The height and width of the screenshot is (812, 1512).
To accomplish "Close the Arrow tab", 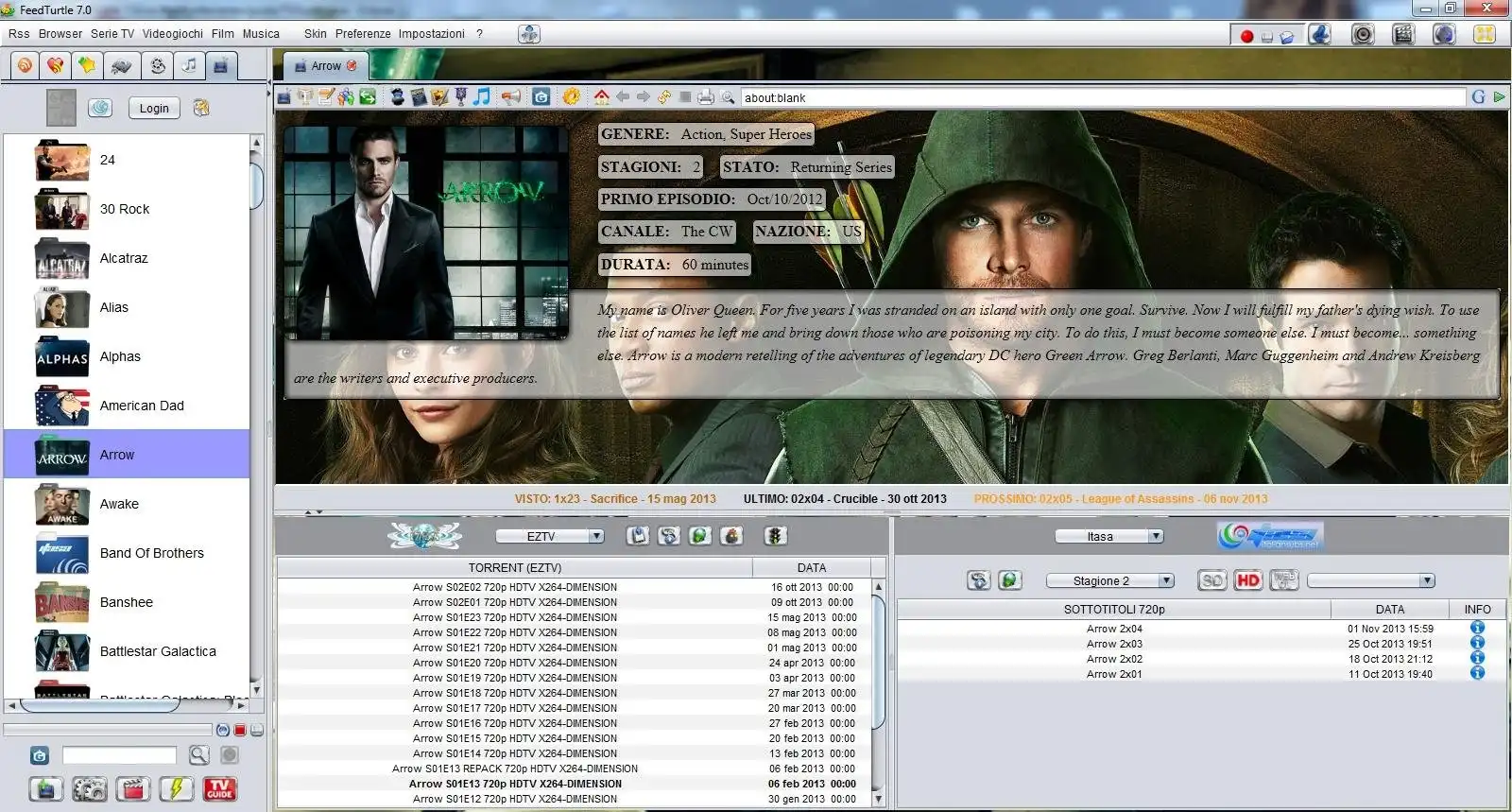I will coord(352,66).
